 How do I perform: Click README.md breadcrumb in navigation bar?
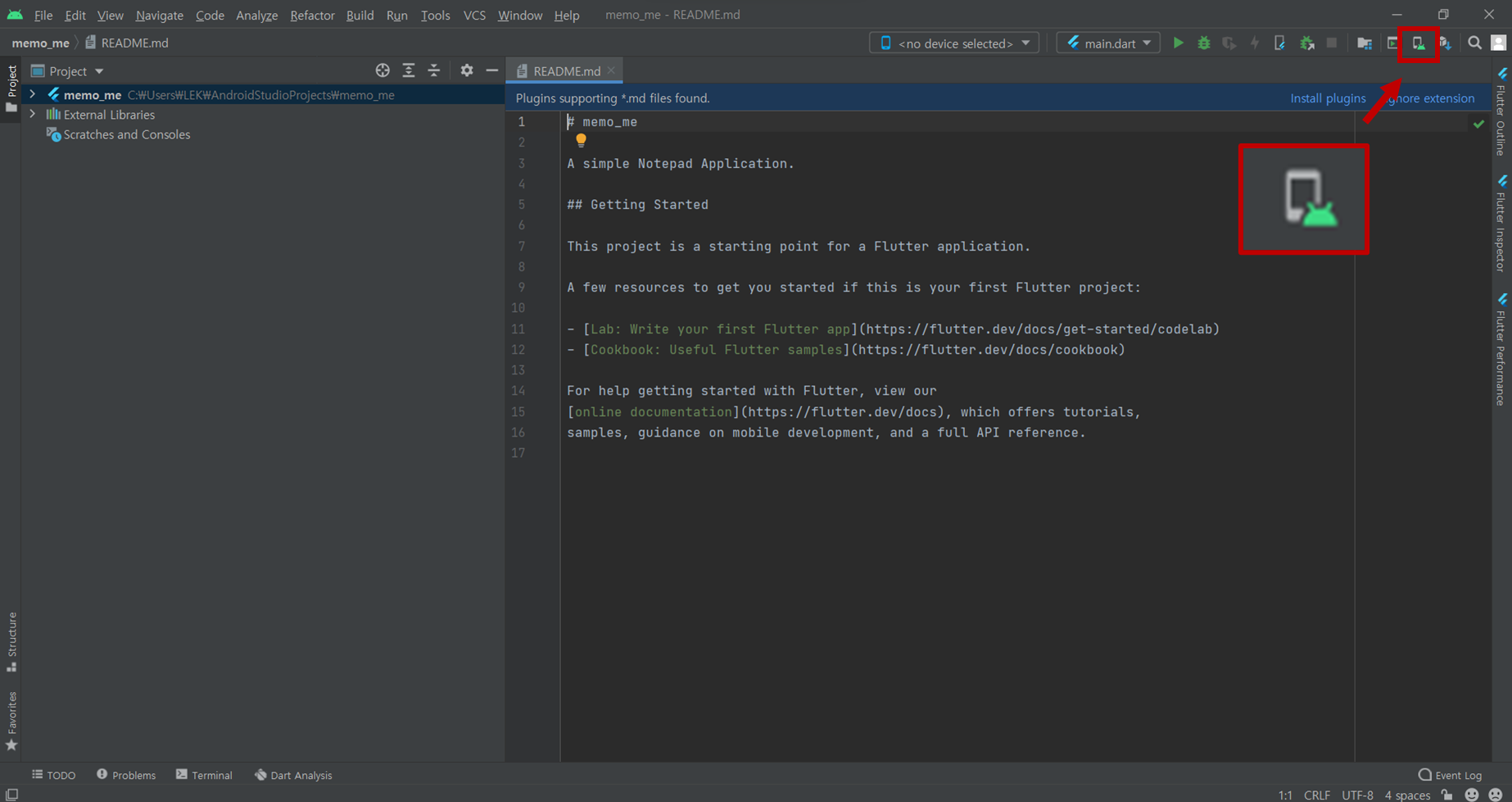[x=126, y=43]
